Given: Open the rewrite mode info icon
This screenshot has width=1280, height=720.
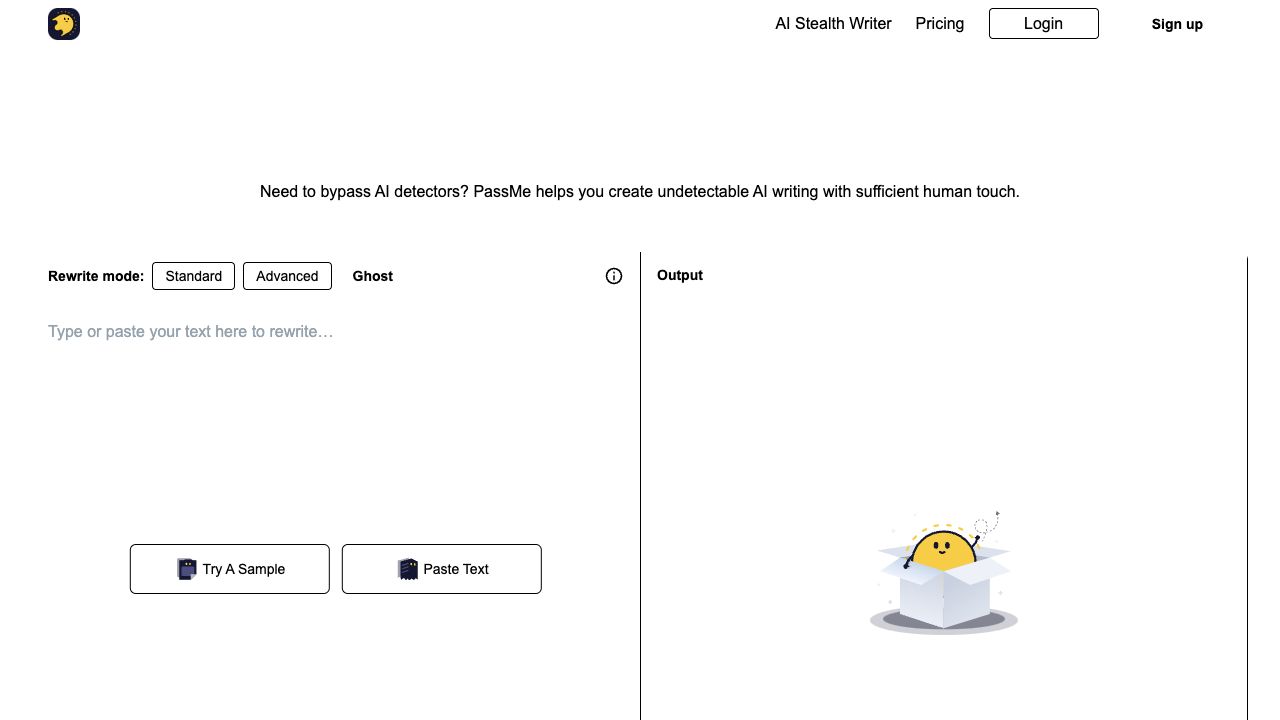Looking at the screenshot, I should point(614,276).
